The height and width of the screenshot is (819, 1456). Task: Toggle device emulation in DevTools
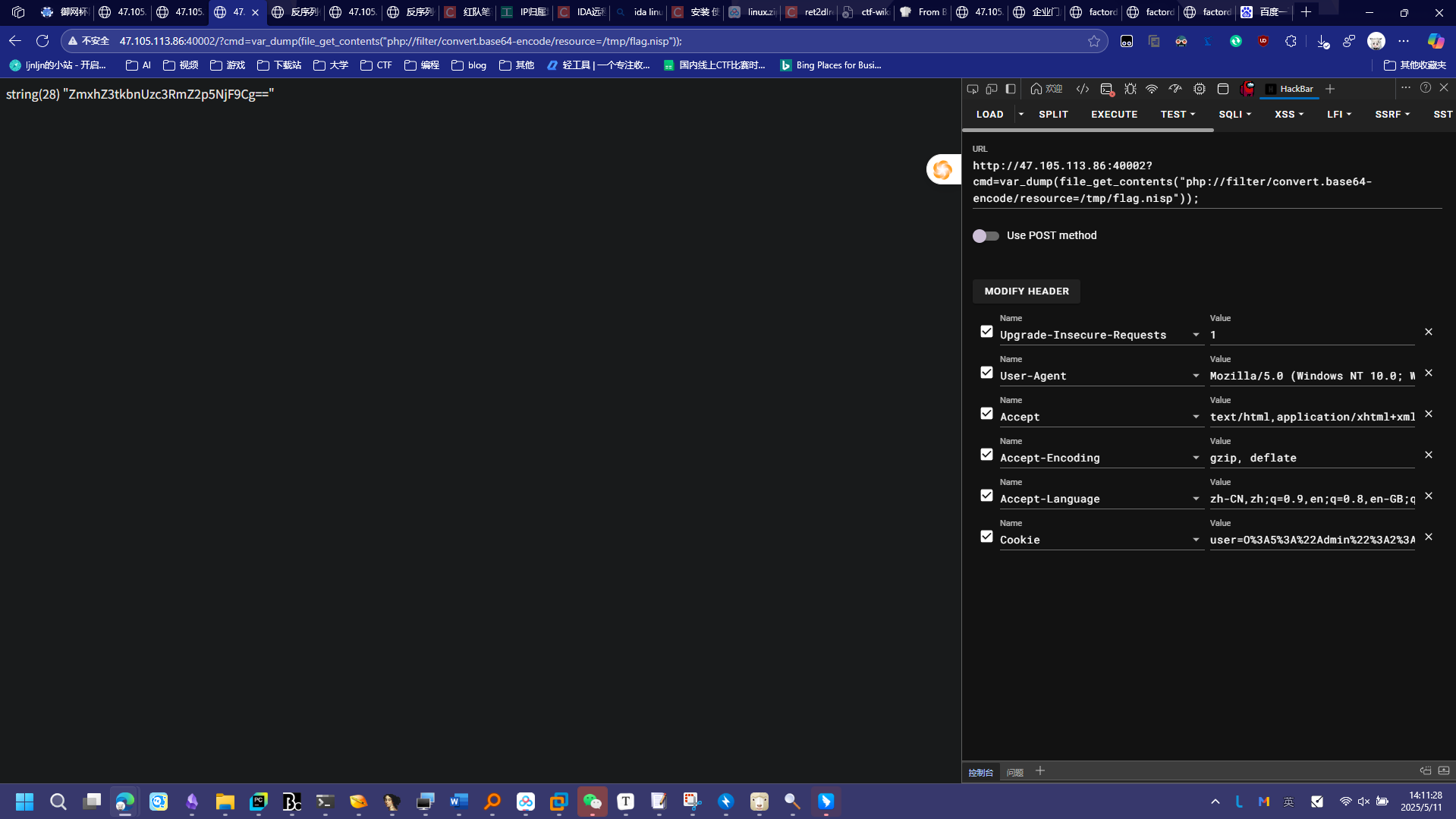tap(992, 89)
